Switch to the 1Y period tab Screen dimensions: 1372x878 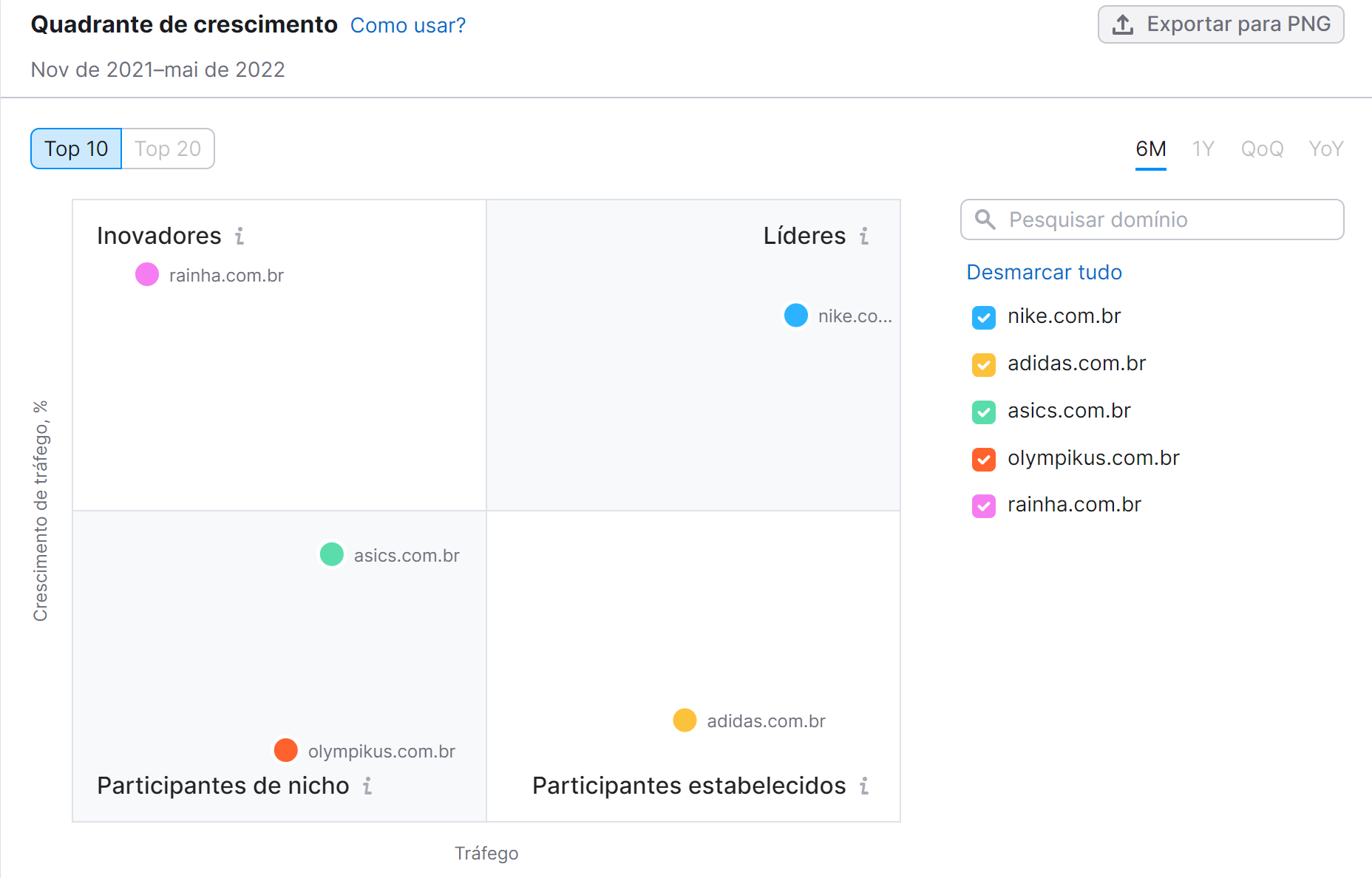(x=1203, y=149)
